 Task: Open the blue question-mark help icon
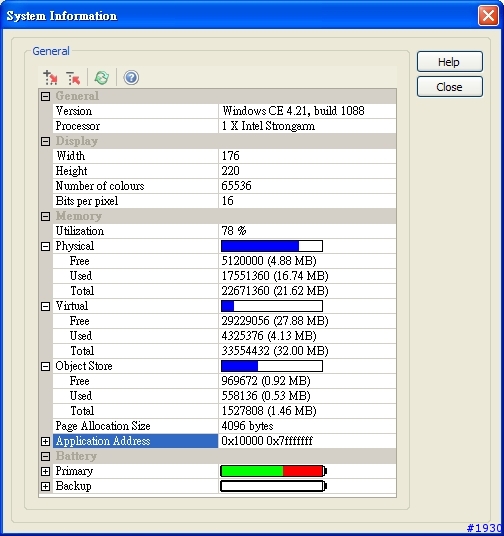pyautogui.click(x=131, y=78)
